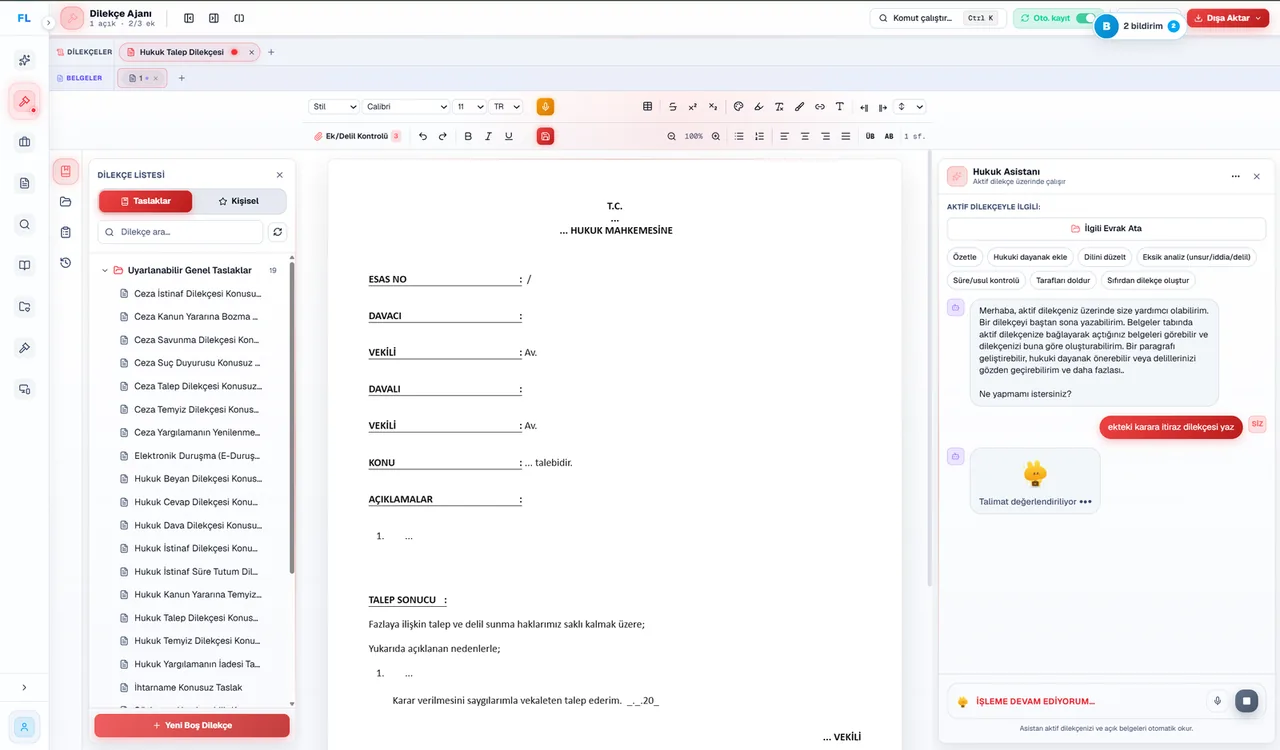Select the document tab labeled 1
Screen dimensions: 1280x750
coord(142,78)
